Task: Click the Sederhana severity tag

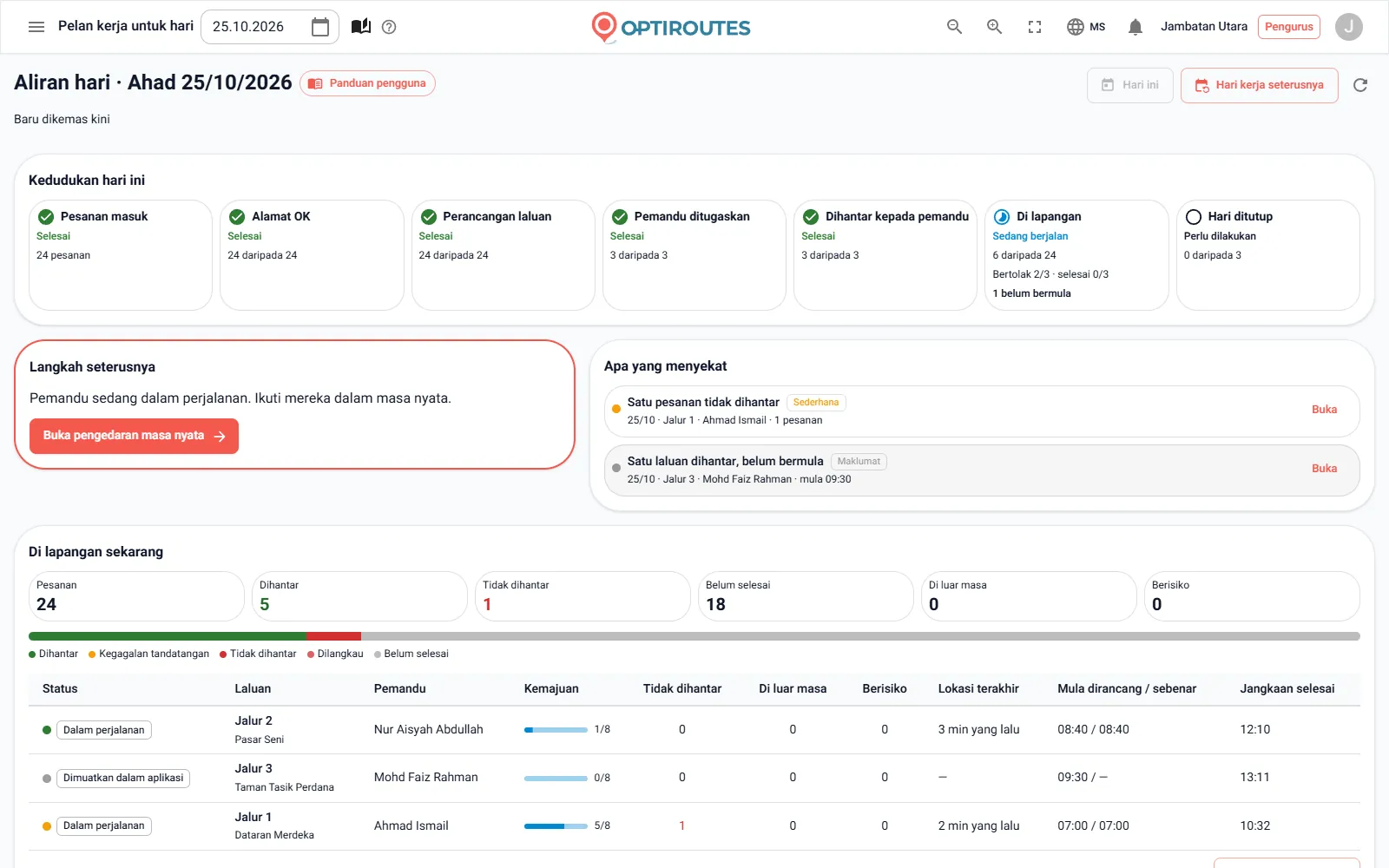Action: (x=816, y=403)
